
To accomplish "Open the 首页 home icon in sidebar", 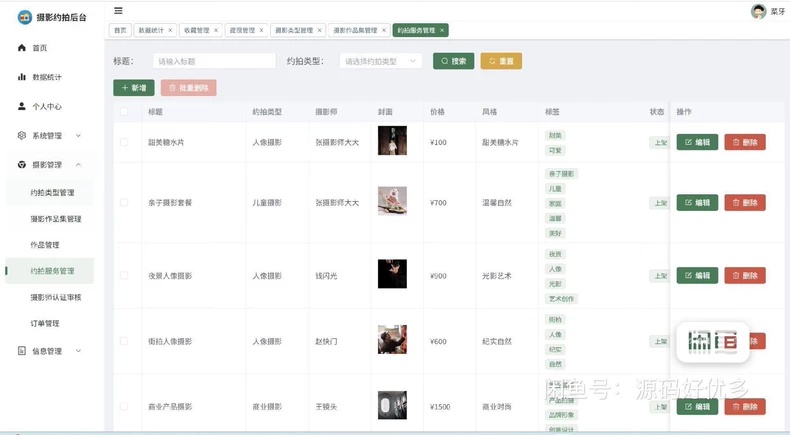I will tap(22, 48).
